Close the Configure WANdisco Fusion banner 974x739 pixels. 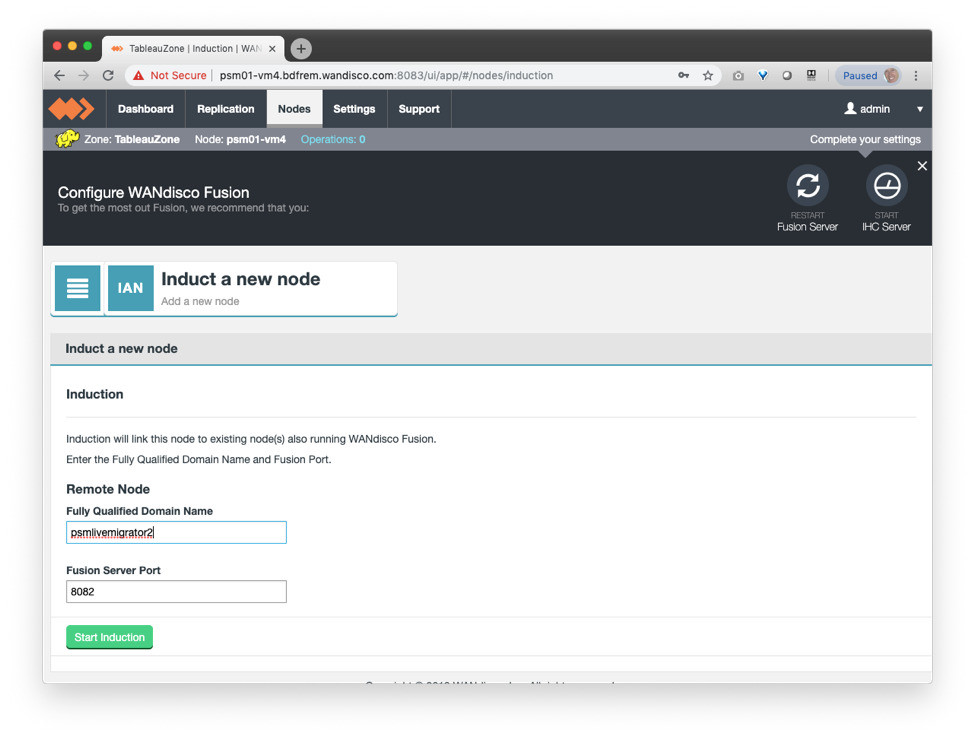tap(922, 166)
